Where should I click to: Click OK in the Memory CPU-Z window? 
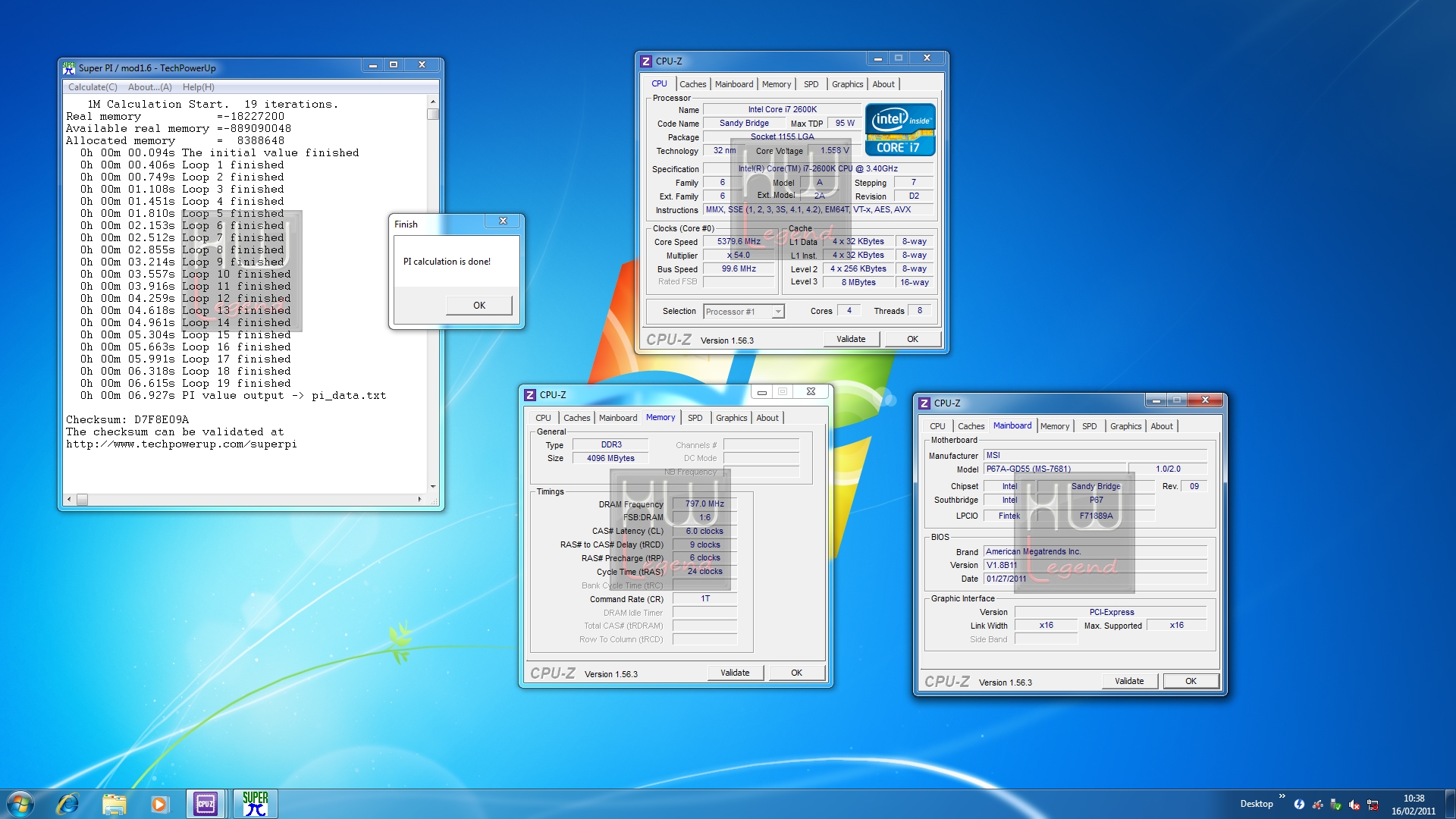click(796, 673)
